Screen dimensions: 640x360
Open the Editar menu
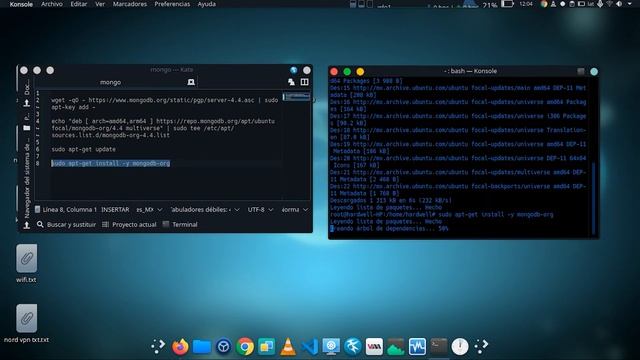[79, 4]
